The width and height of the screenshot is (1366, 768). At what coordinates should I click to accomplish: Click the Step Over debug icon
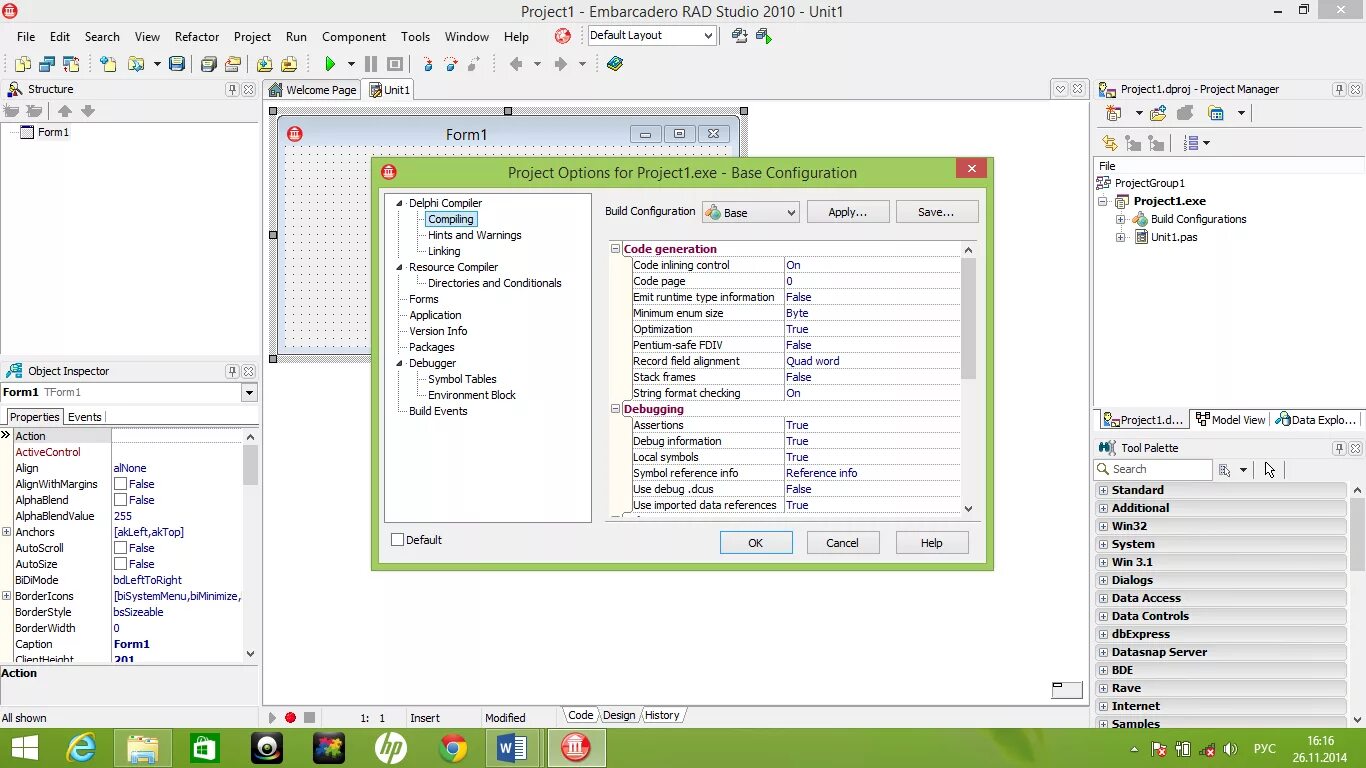tap(451, 64)
